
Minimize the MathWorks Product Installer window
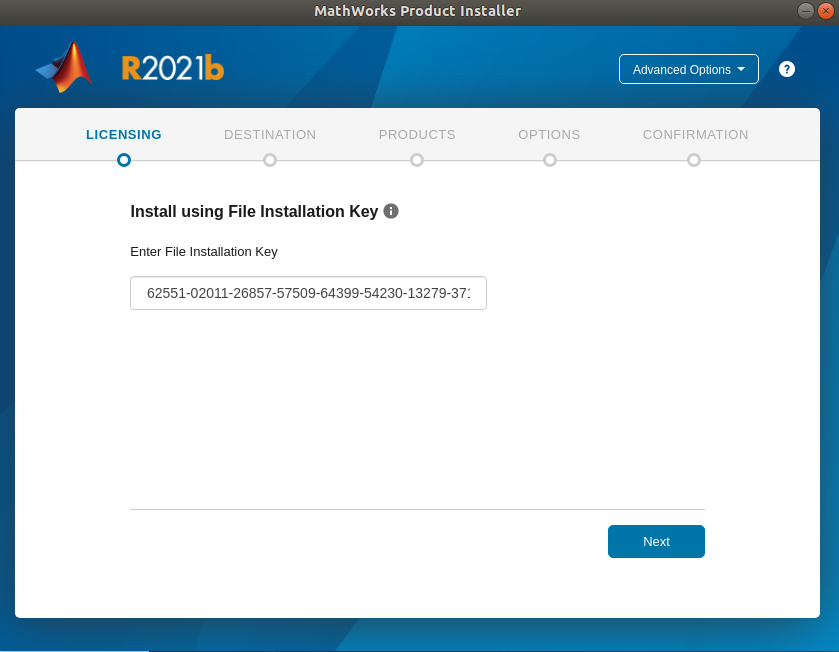(x=805, y=11)
